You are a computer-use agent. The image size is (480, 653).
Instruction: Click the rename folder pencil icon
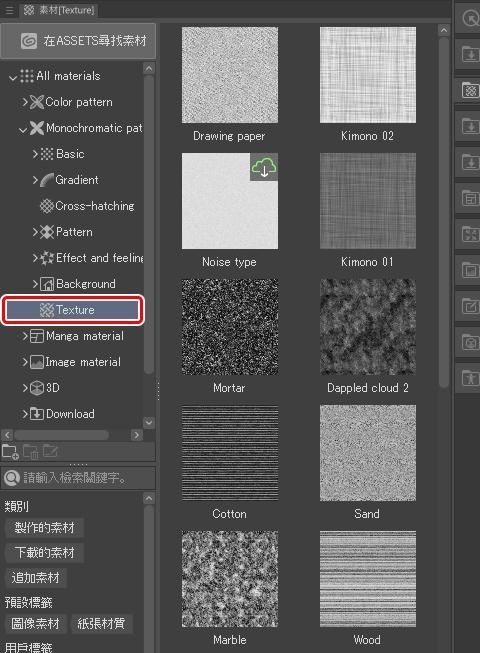[x=50, y=451]
